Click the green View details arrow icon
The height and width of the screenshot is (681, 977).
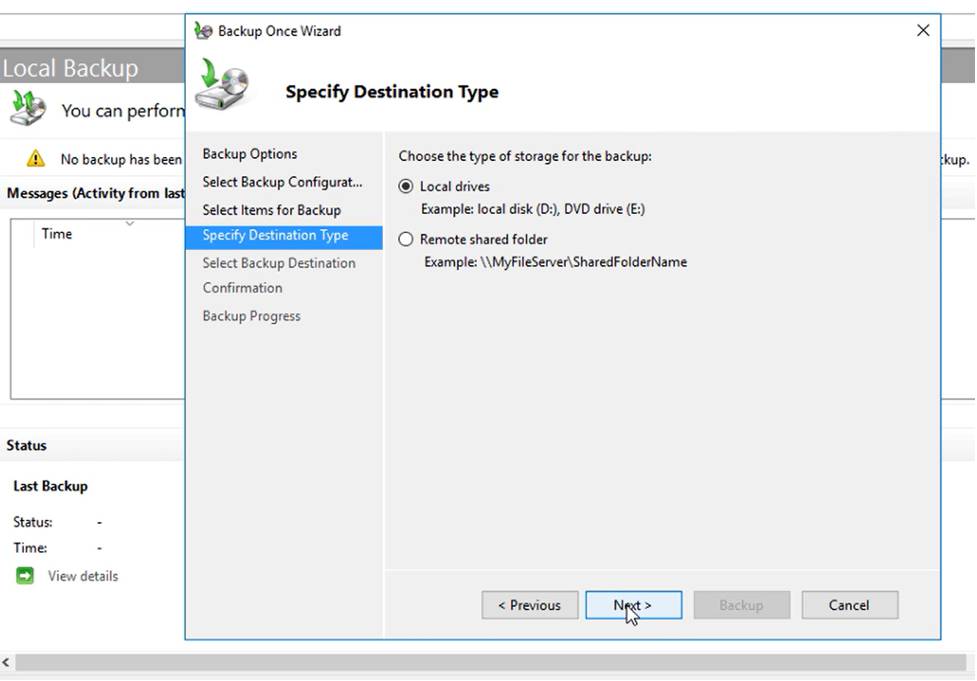coord(26,576)
